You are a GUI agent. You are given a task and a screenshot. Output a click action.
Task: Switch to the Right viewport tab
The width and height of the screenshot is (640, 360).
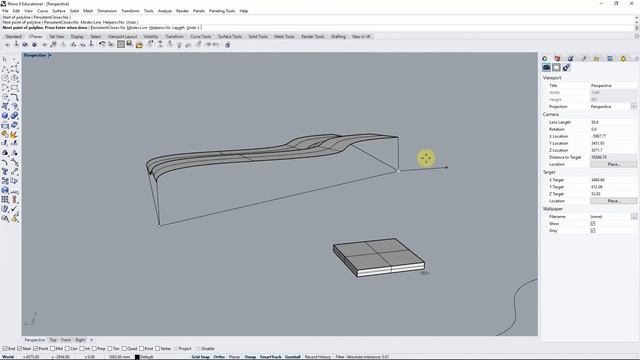pyautogui.click(x=80, y=340)
